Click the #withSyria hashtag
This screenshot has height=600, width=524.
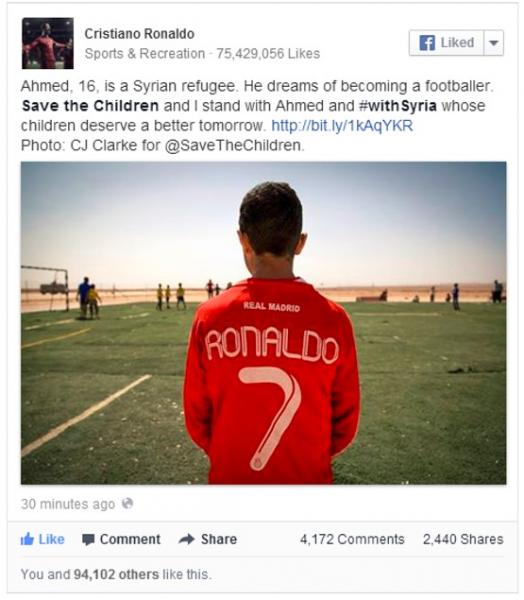coord(398,106)
